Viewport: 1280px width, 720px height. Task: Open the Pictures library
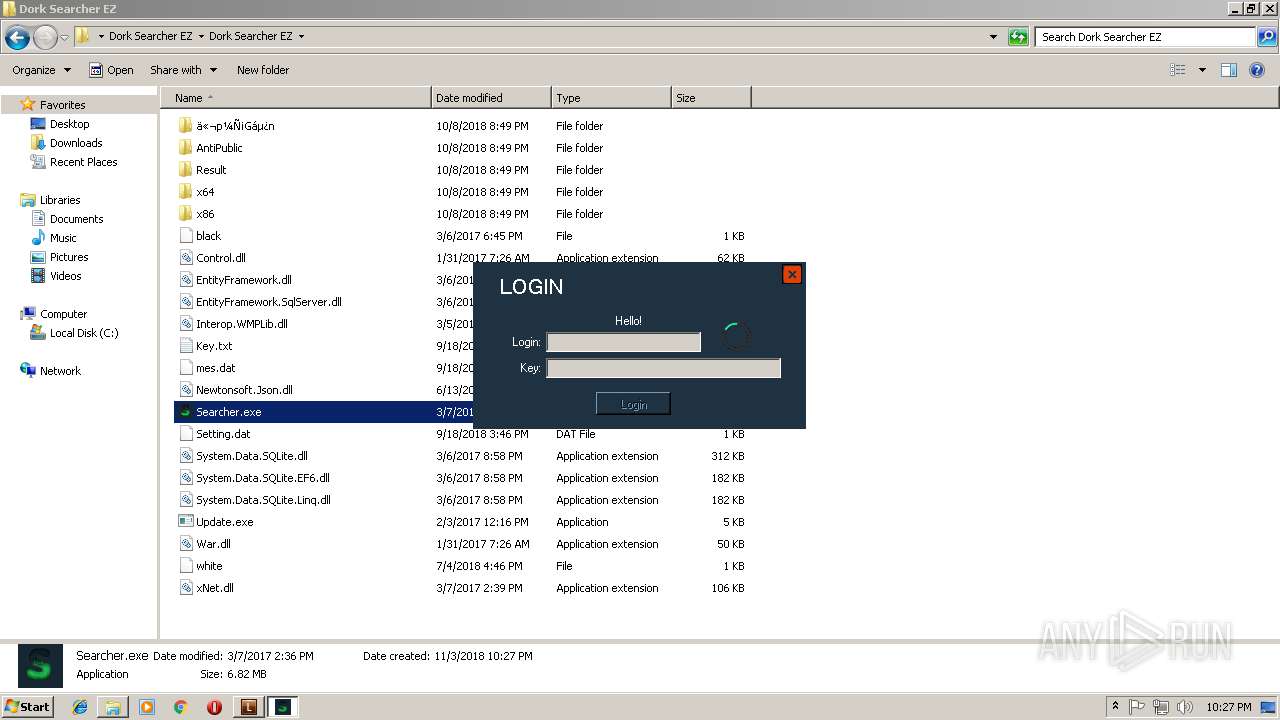pos(69,257)
